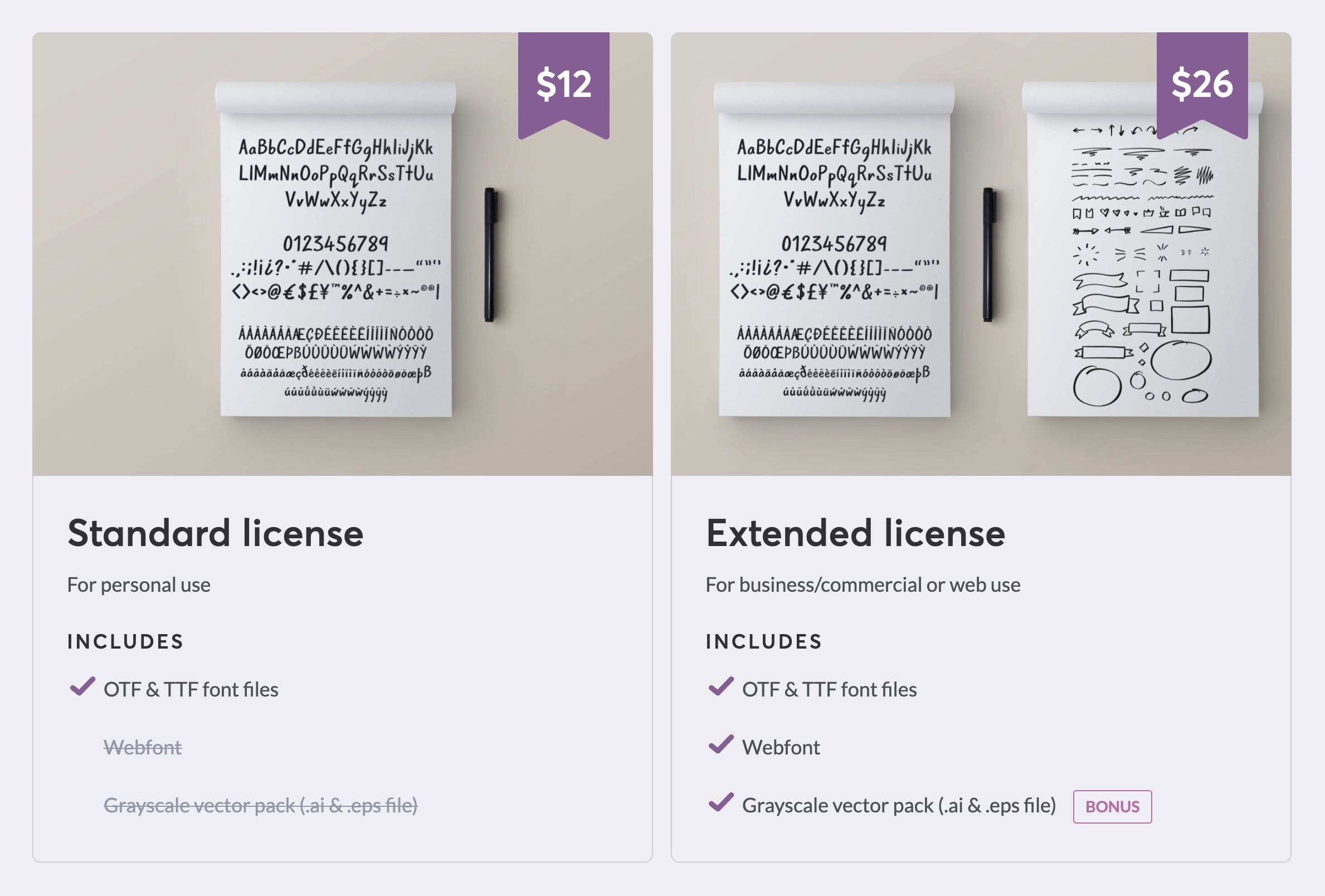This screenshot has width=1325, height=896.
Task: Click the black pen in Standard image
Action: [x=490, y=255]
